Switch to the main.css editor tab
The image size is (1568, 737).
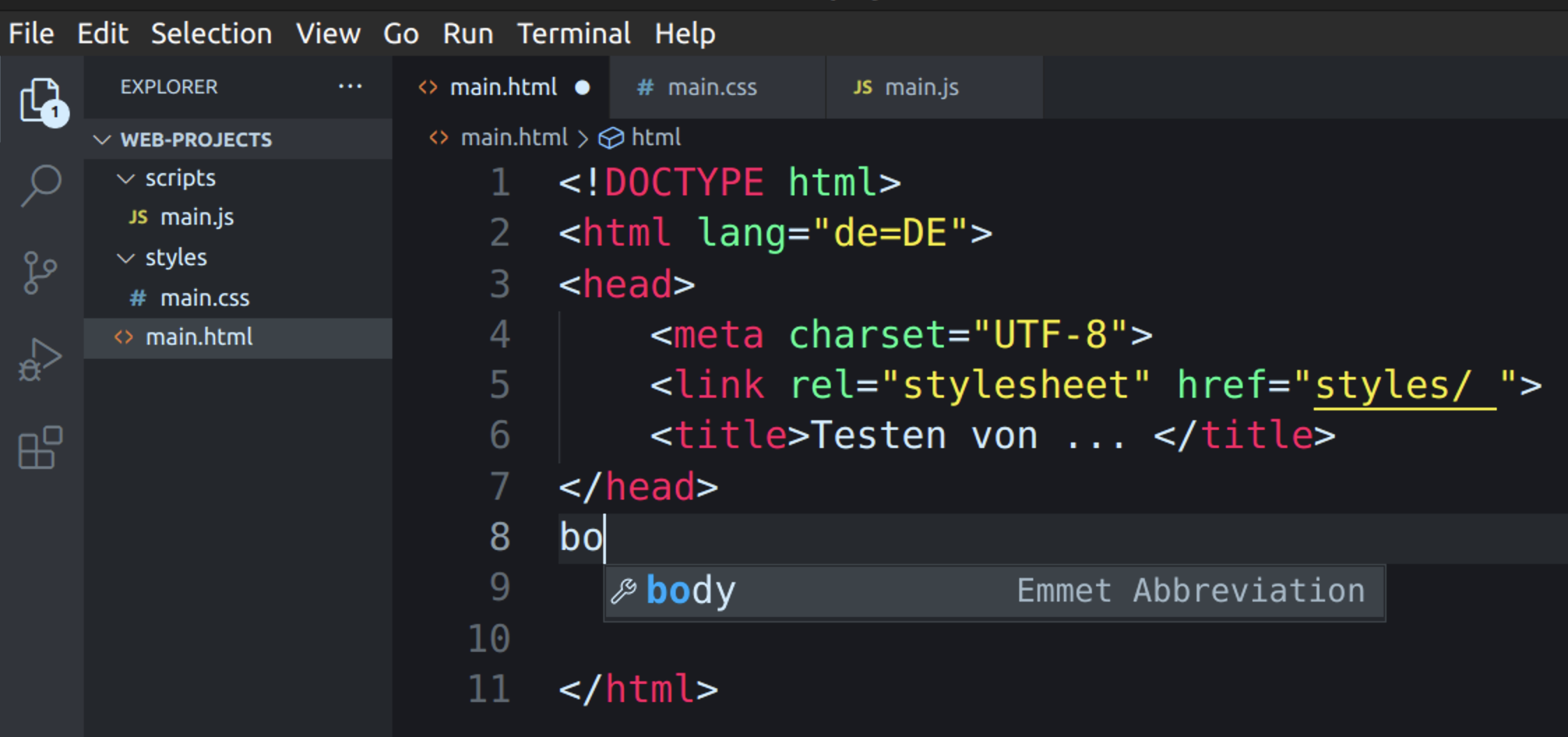click(x=717, y=87)
